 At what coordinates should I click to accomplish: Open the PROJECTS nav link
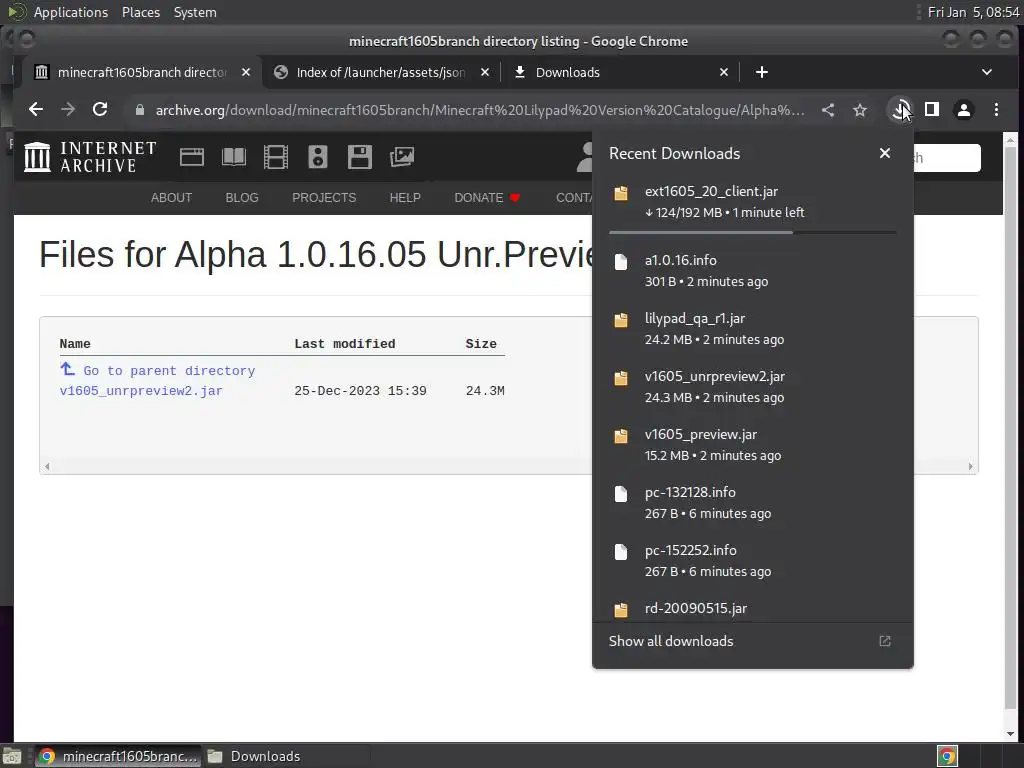pyautogui.click(x=324, y=198)
